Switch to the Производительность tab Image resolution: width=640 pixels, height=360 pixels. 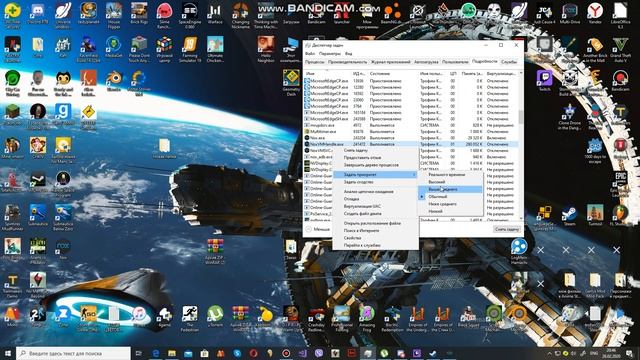click(347, 62)
